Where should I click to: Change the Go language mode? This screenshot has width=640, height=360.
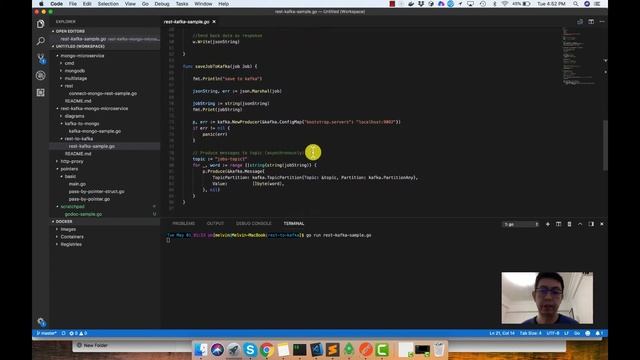(577, 333)
